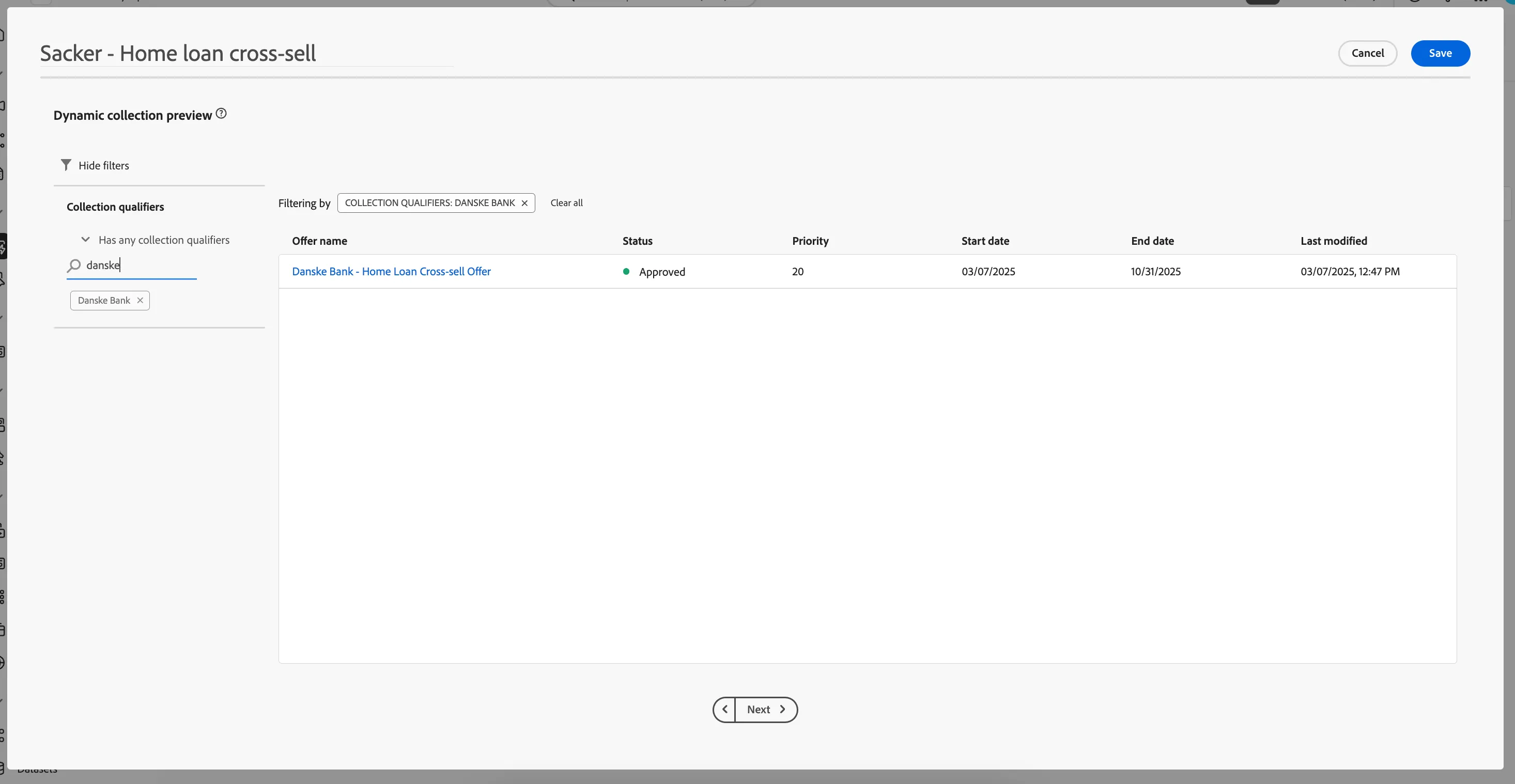1515x784 pixels.
Task: Clear all applied filters
Action: (x=566, y=203)
